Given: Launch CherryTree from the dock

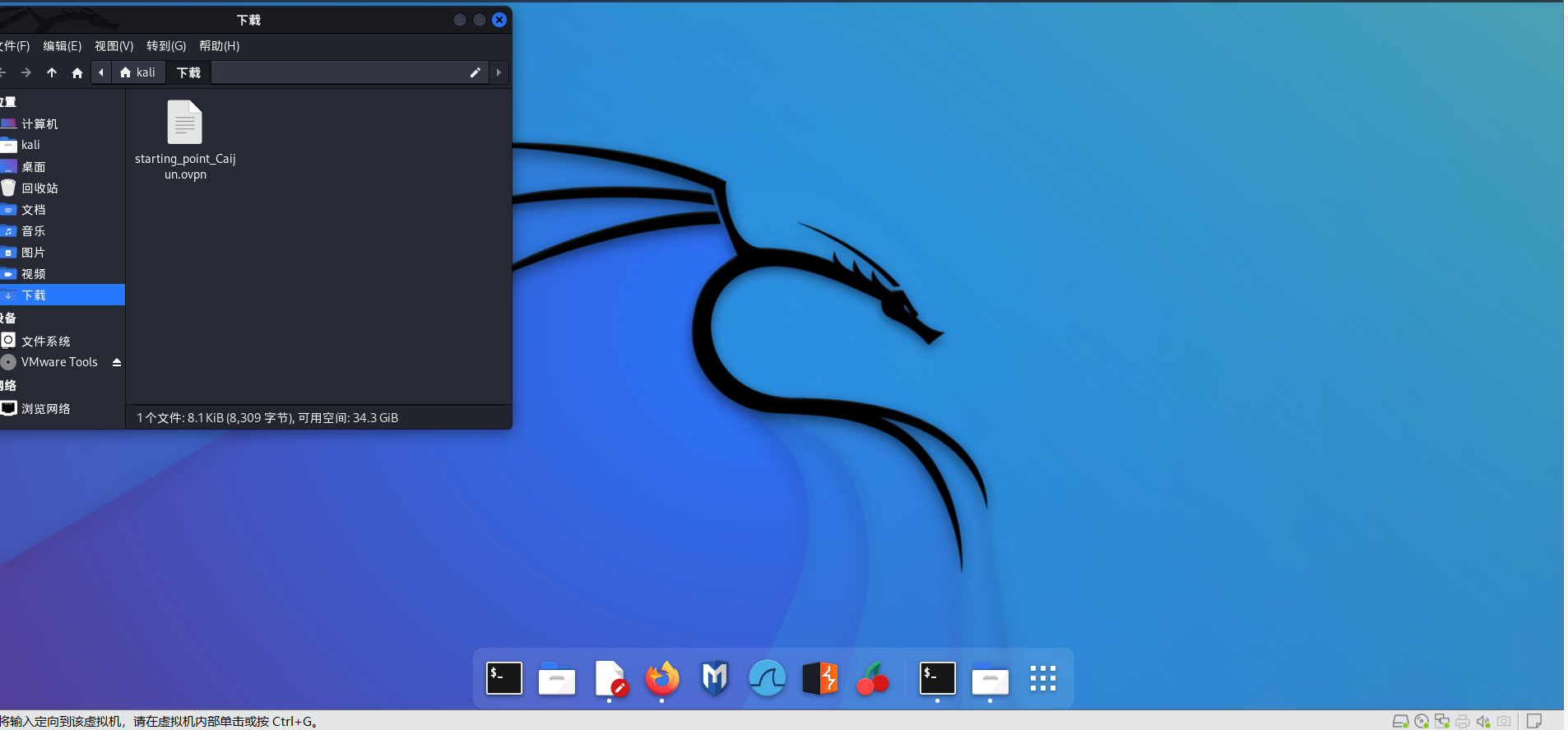Looking at the screenshot, I should tap(872, 679).
